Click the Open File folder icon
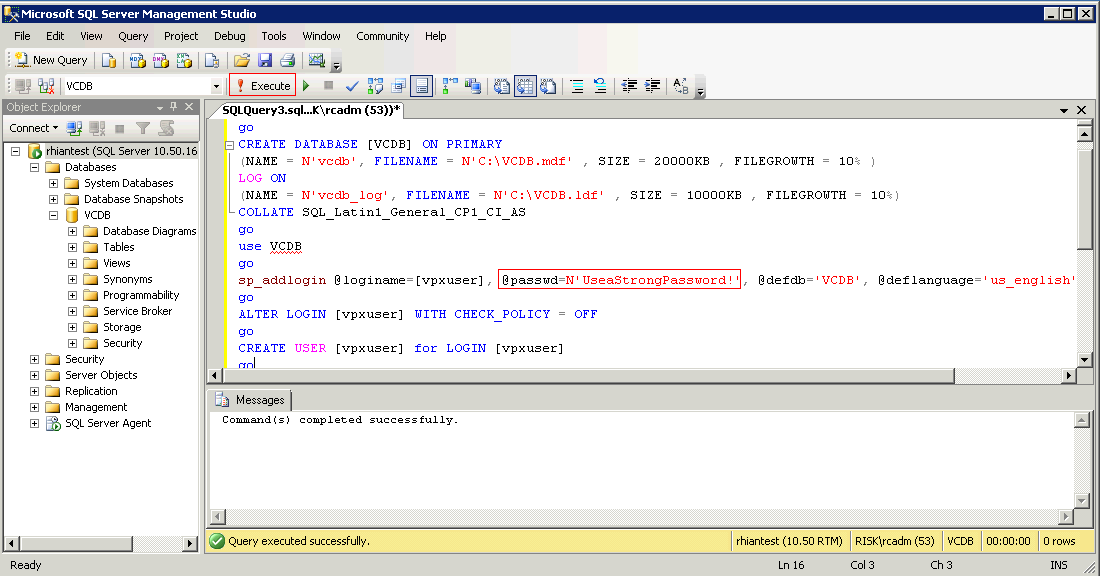Screen dimensions: 1100x576 click(x=242, y=60)
